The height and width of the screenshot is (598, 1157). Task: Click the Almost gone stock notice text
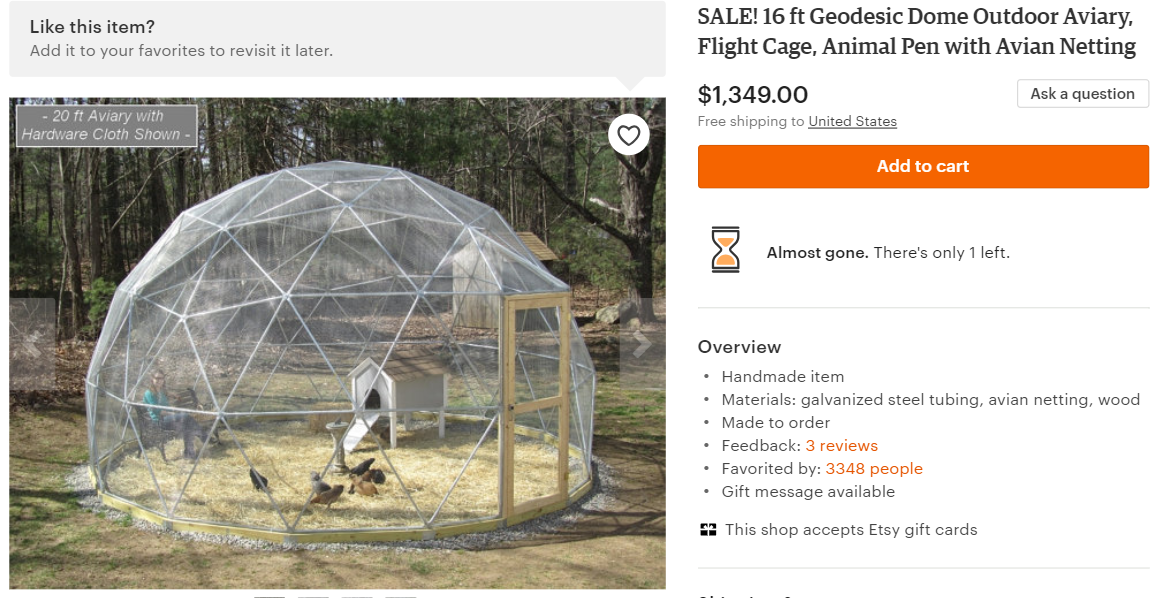point(888,253)
